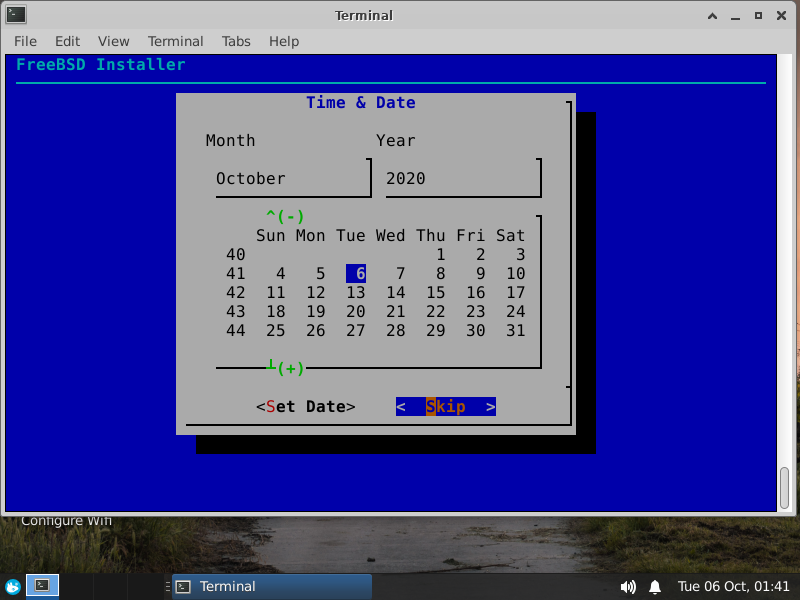The height and width of the screenshot is (600, 800).
Task: Select day 8 in the calendar
Action: (x=441, y=273)
